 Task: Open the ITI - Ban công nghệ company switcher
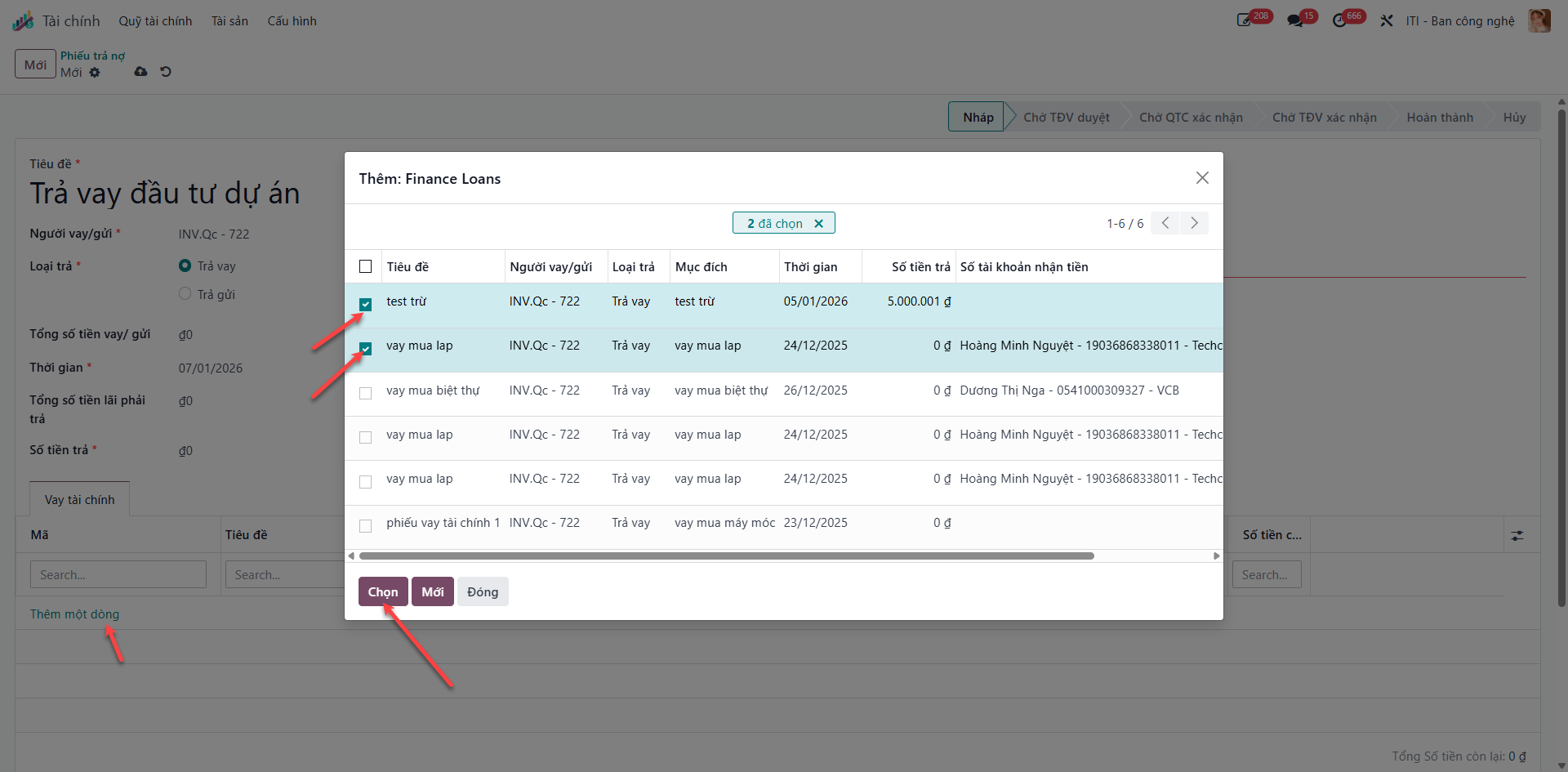(1459, 21)
